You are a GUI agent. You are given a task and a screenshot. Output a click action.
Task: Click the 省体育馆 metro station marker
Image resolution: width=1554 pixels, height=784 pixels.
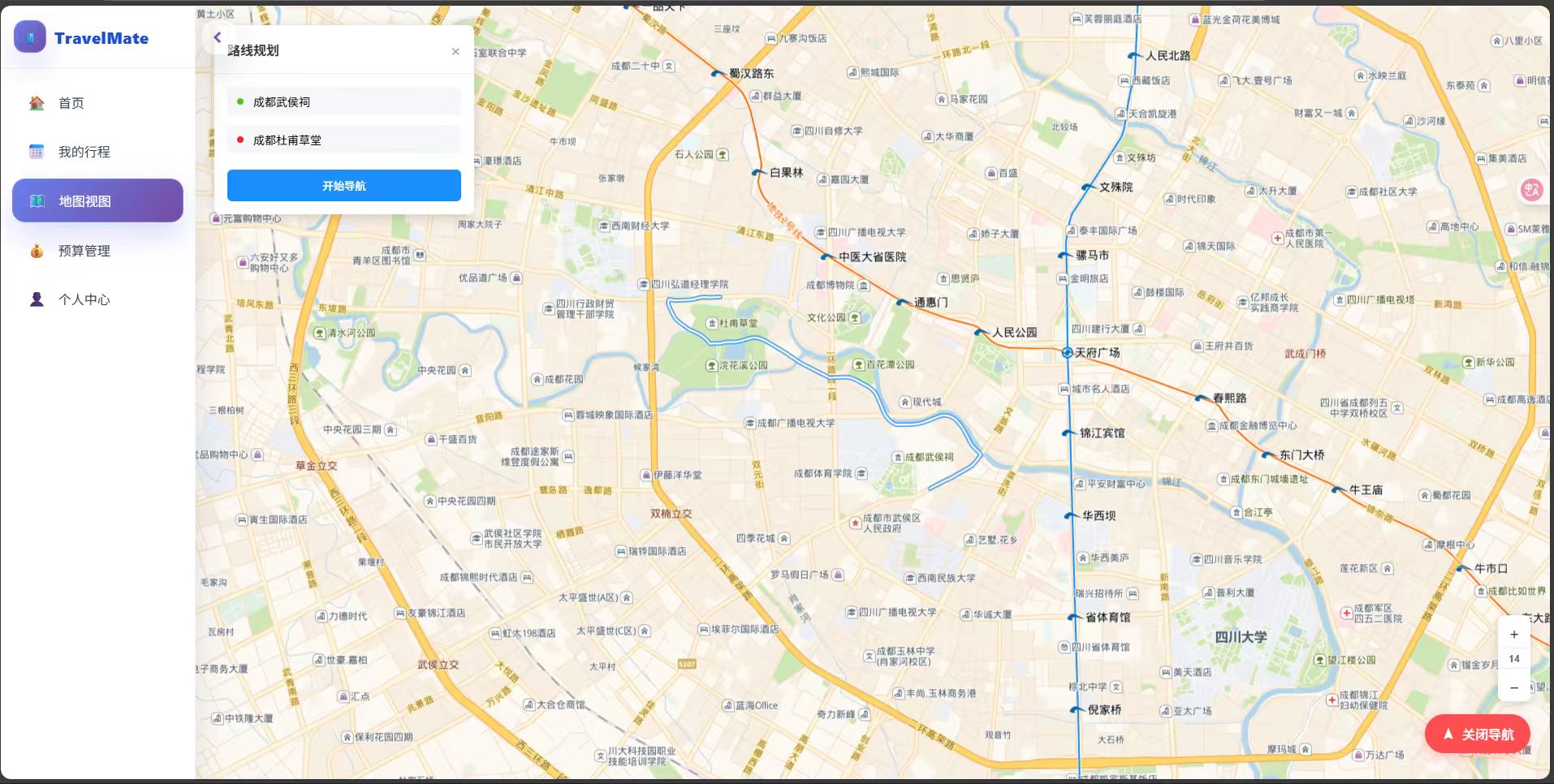1073,617
